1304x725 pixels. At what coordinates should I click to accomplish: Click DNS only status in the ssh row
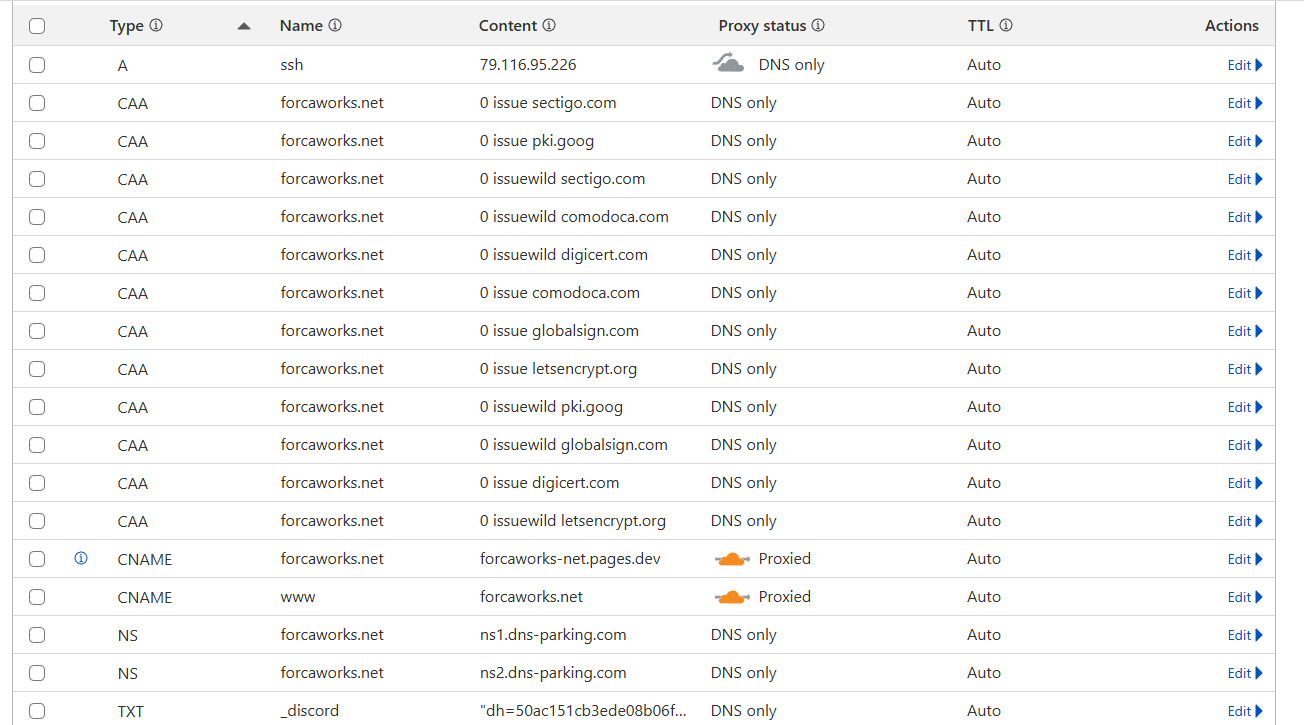pos(792,65)
